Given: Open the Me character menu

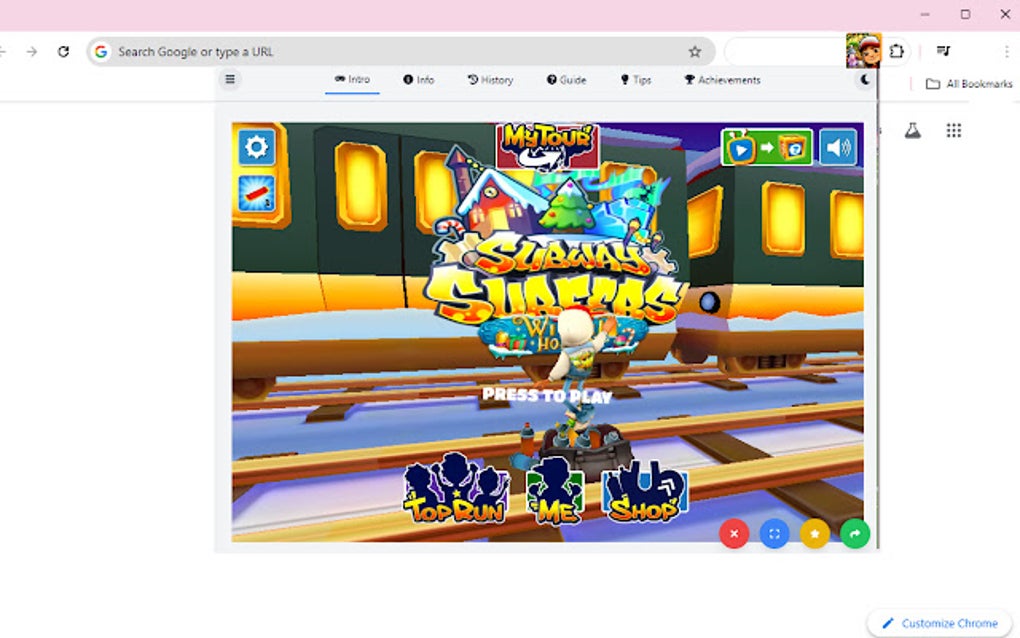Looking at the screenshot, I should click(555, 491).
